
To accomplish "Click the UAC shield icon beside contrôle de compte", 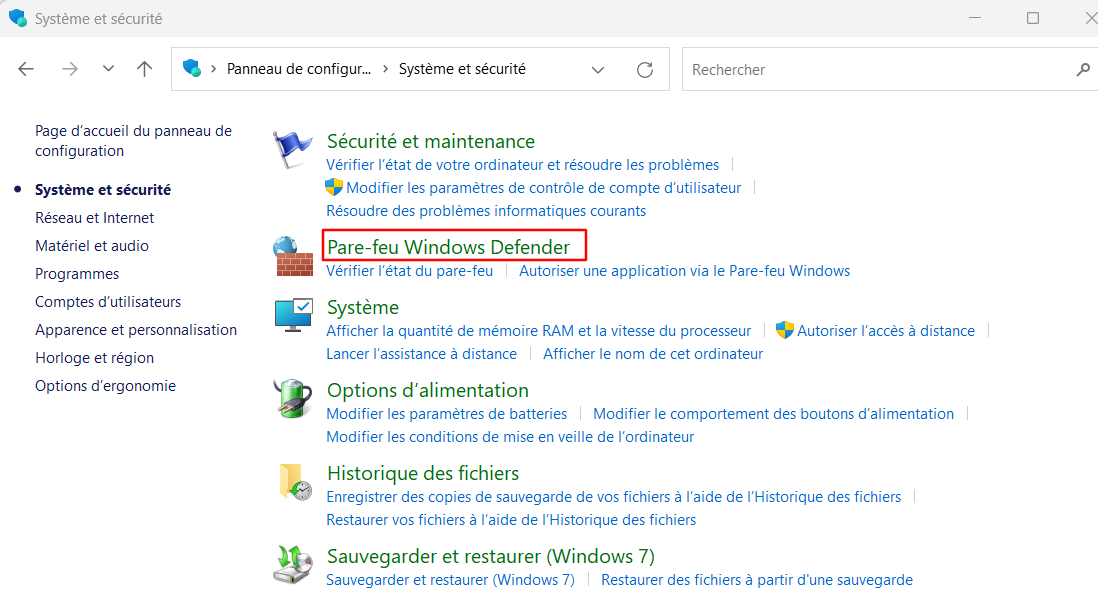I will (333, 187).
